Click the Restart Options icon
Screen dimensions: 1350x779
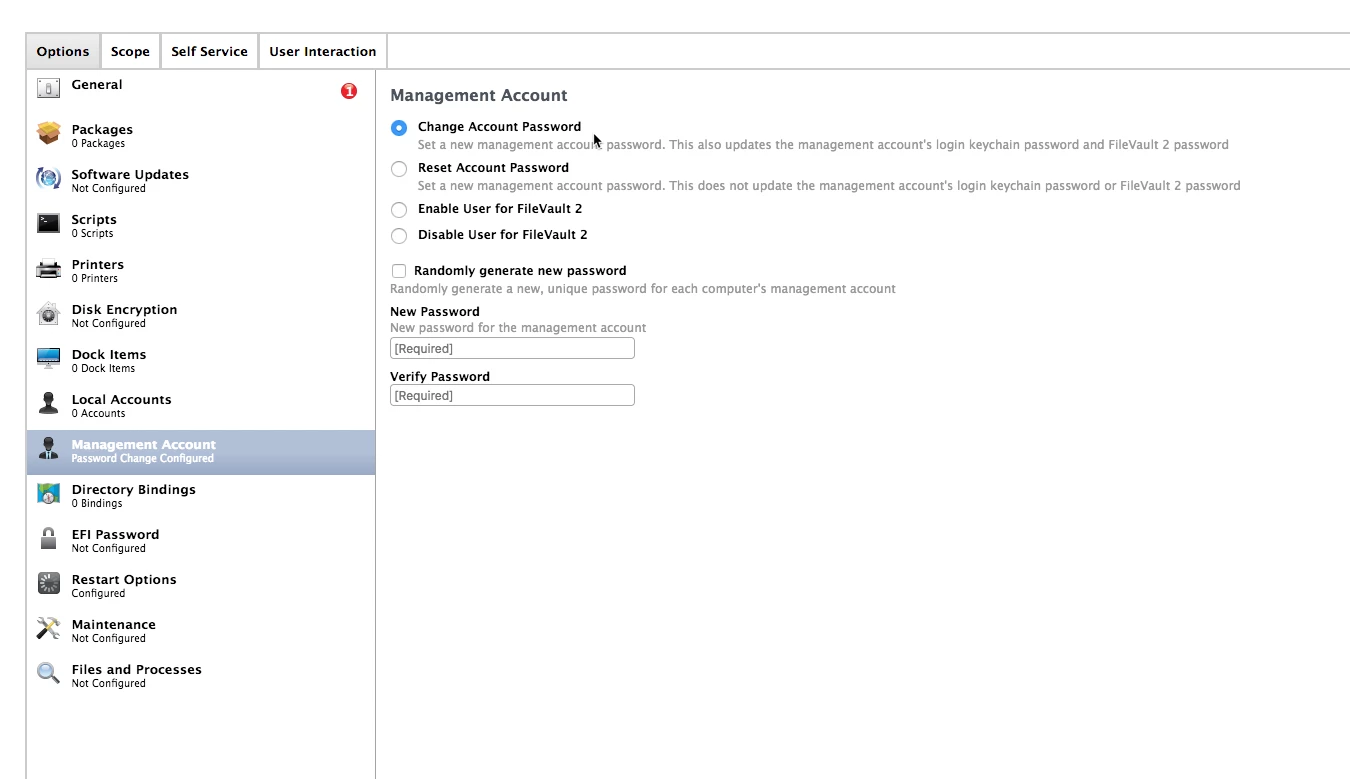pyautogui.click(x=48, y=583)
